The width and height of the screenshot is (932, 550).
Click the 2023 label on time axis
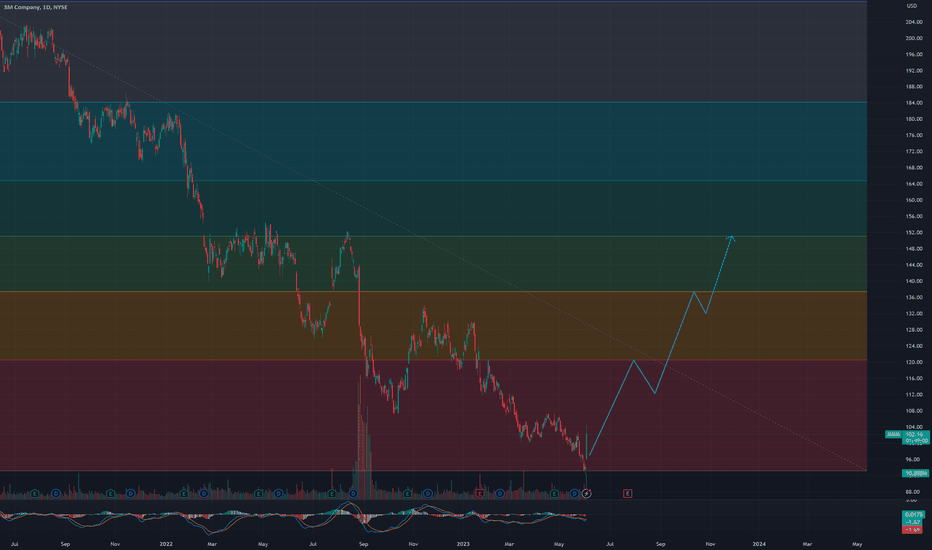(x=463, y=543)
